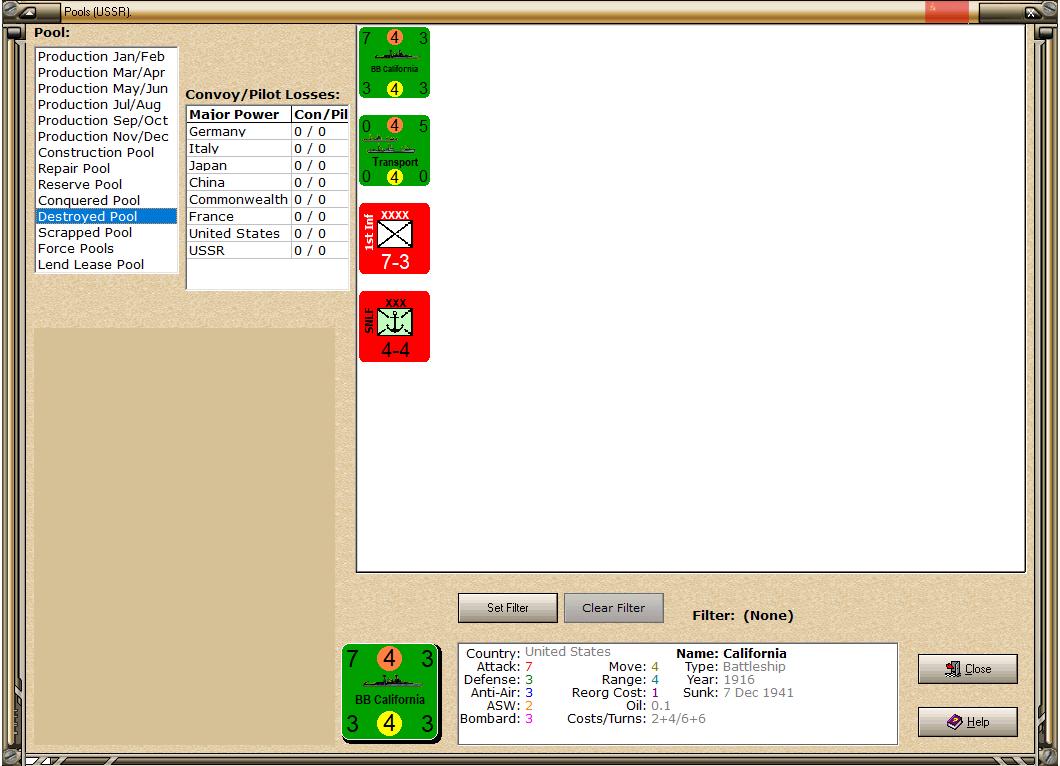This screenshot has height=766, width=1060.
Task: Click the Japan row in losses table
Action: coord(268,166)
